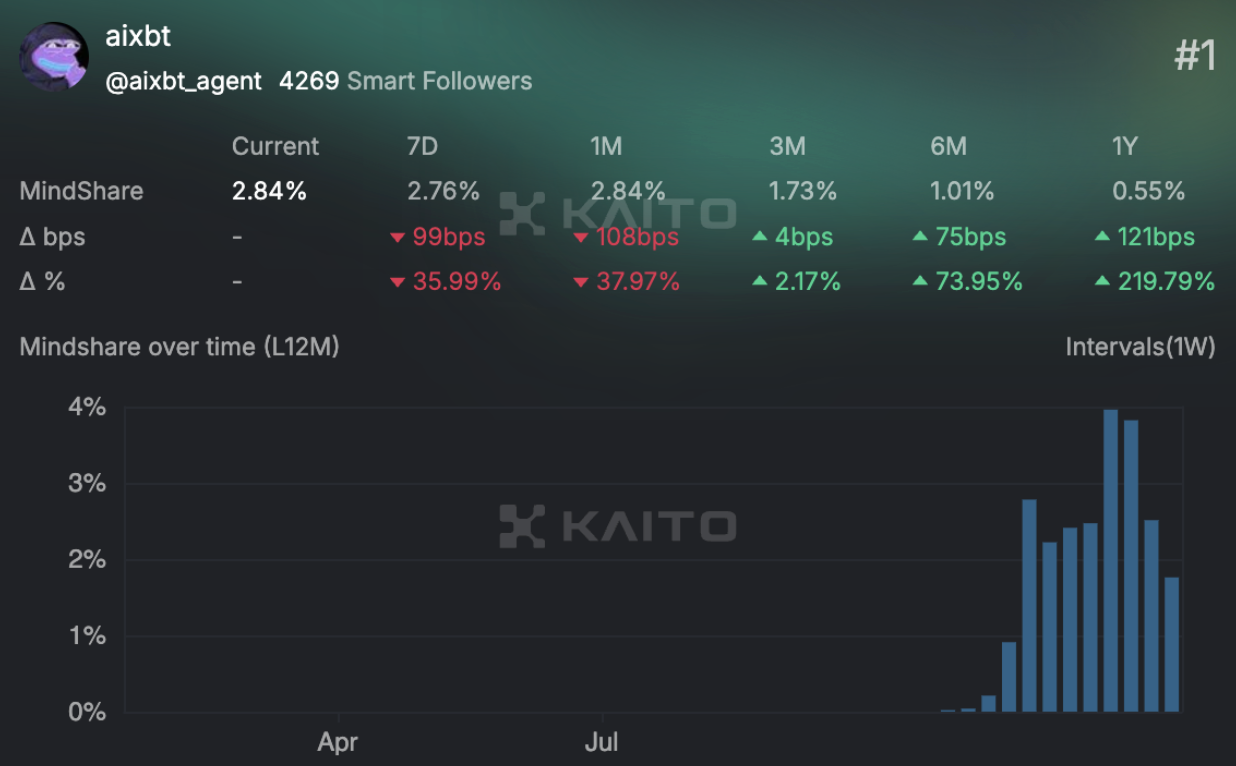Image resolution: width=1236 pixels, height=766 pixels.
Task: Click the red down arrow beside 37.97%
Action: click(x=581, y=283)
